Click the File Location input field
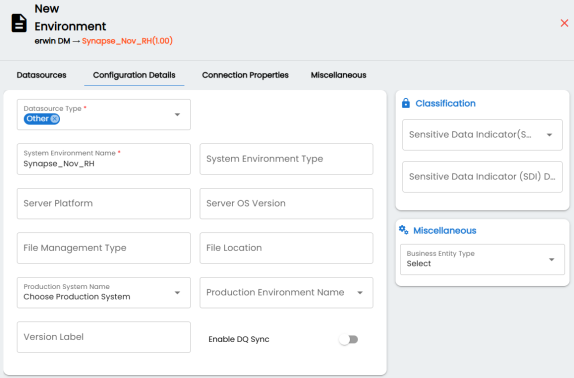The image size is (574, 378). tap(286, 248)
